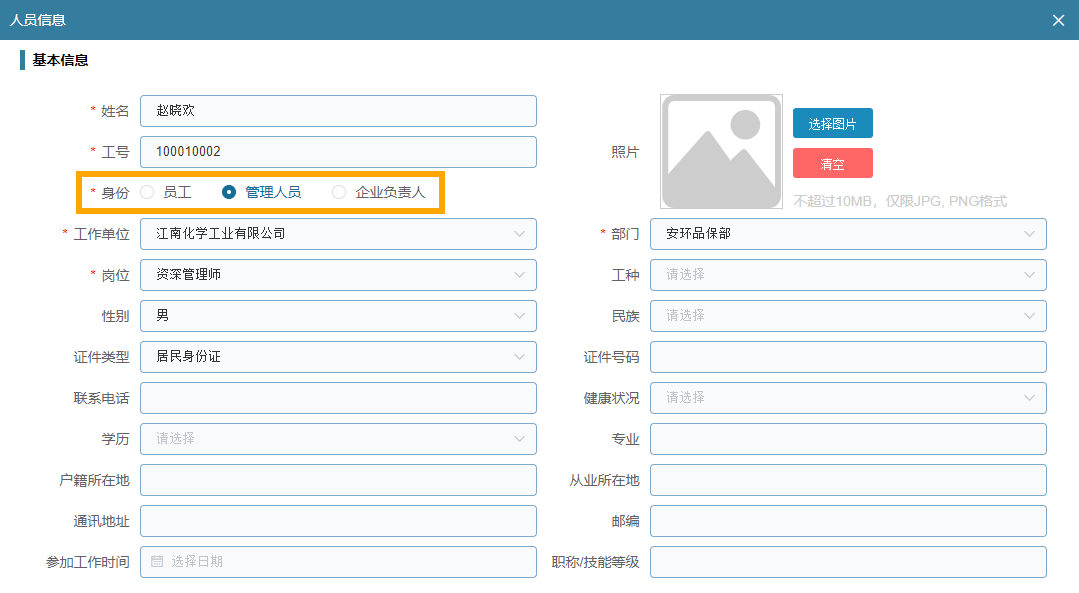Screen dimensions: 1079x593
Task: Click the 姓名 input field
Action: (338, 111)
